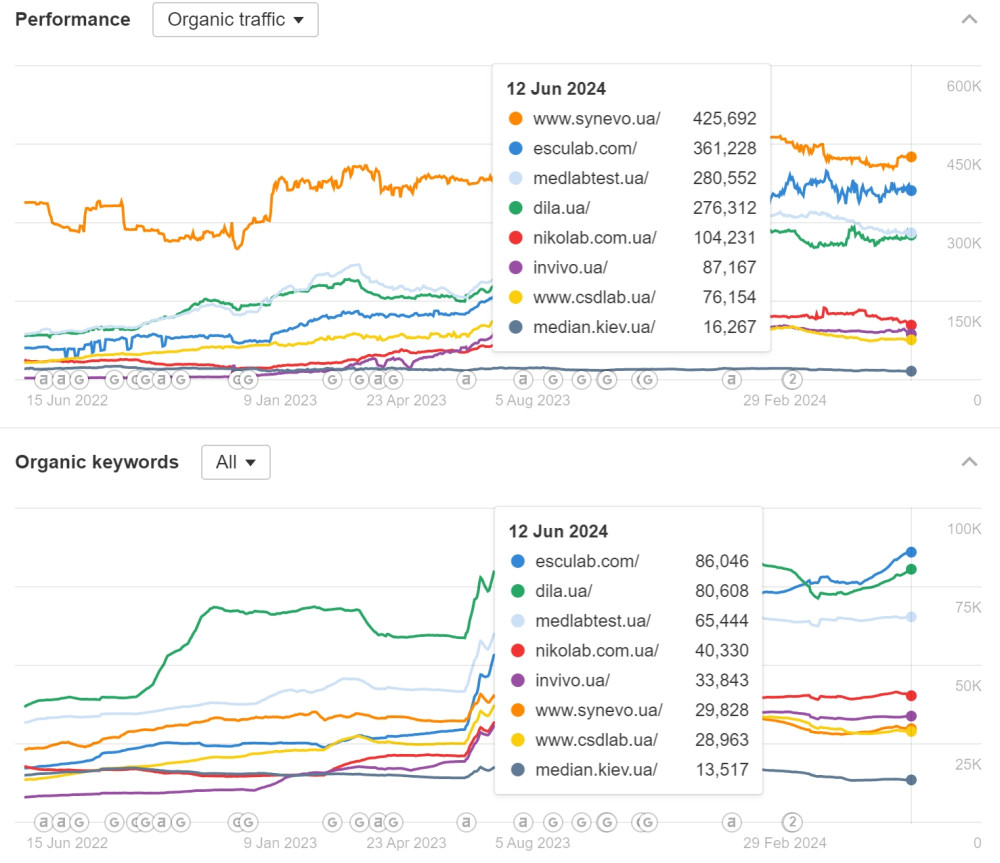Click the 450K axis label
Image resolution: width=1000 pixels, height=863 pixels.
[964, 165]
